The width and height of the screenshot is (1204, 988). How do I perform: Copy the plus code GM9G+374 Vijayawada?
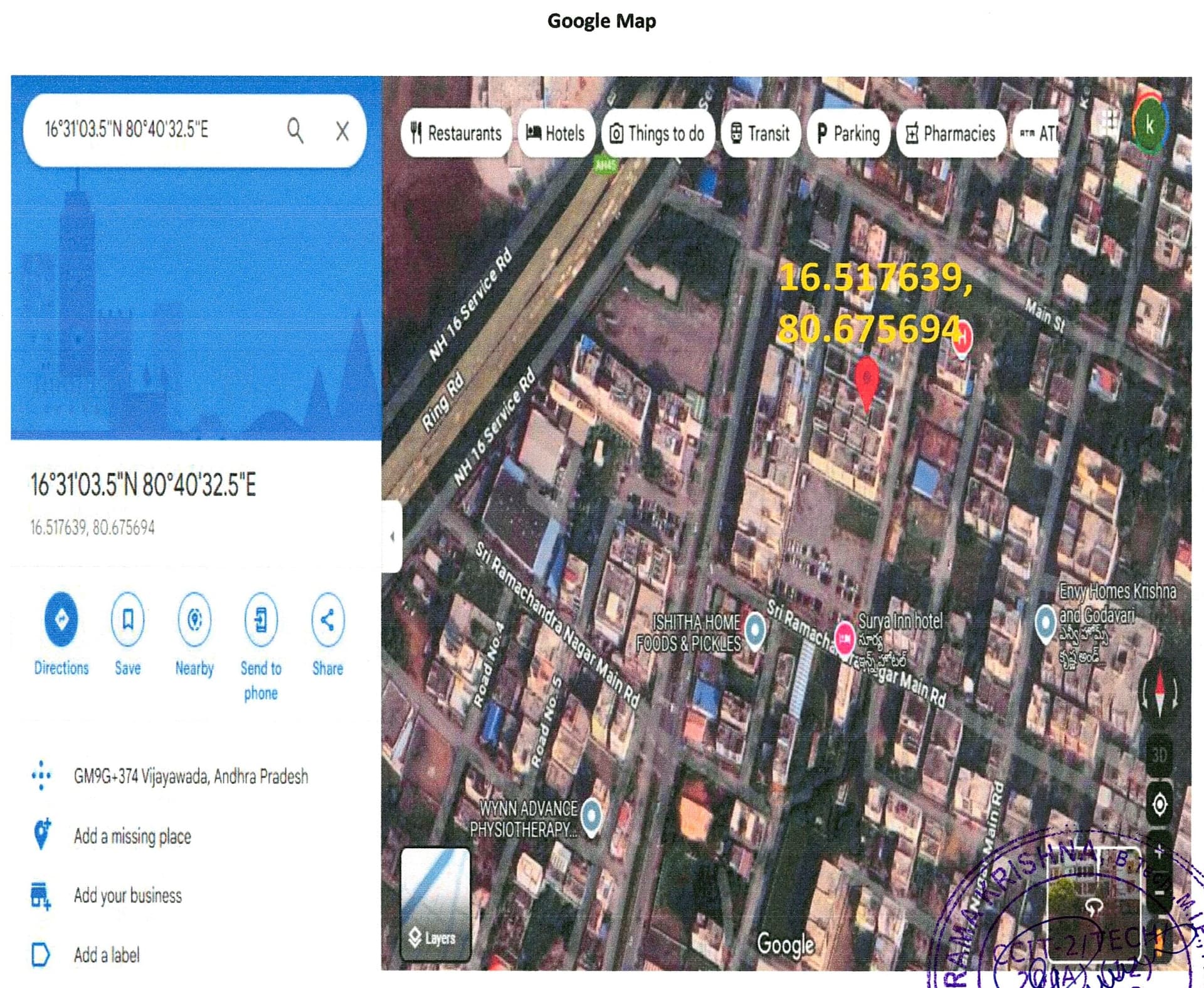[191, 776]
